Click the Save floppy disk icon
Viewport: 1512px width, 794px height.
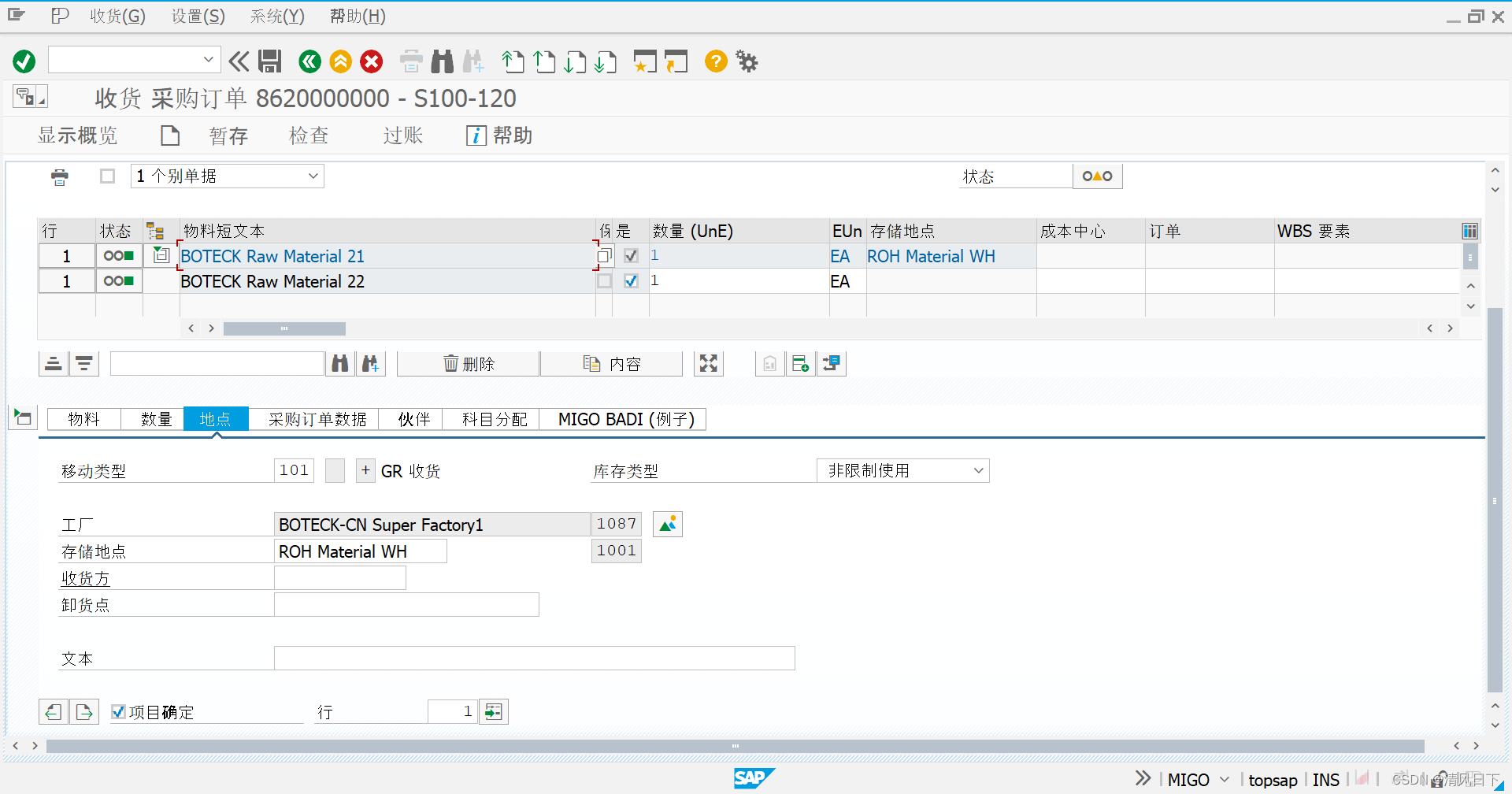(270, 61)
